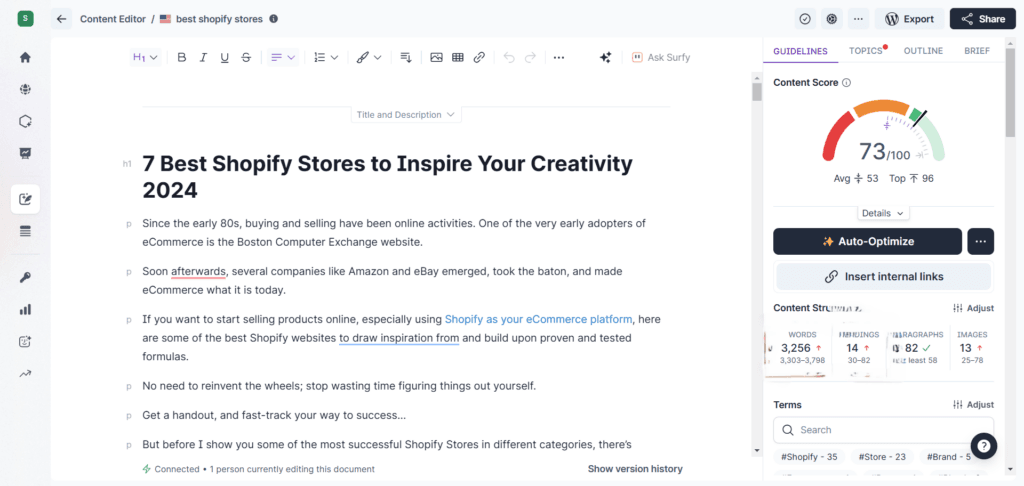Adjust the Terms settings
The image size is (1024, 486).
pyautogui.click(x=973, y=404)
